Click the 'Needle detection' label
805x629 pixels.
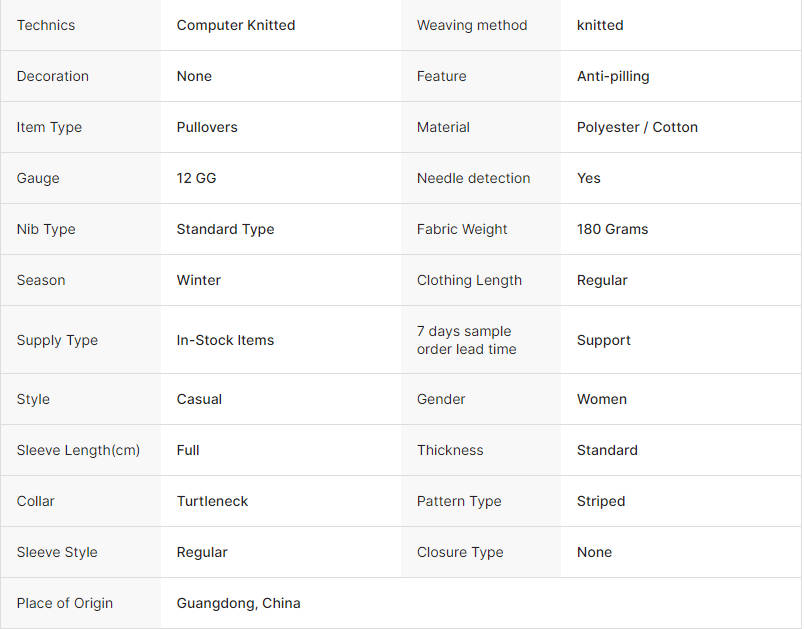coord(473,178)
